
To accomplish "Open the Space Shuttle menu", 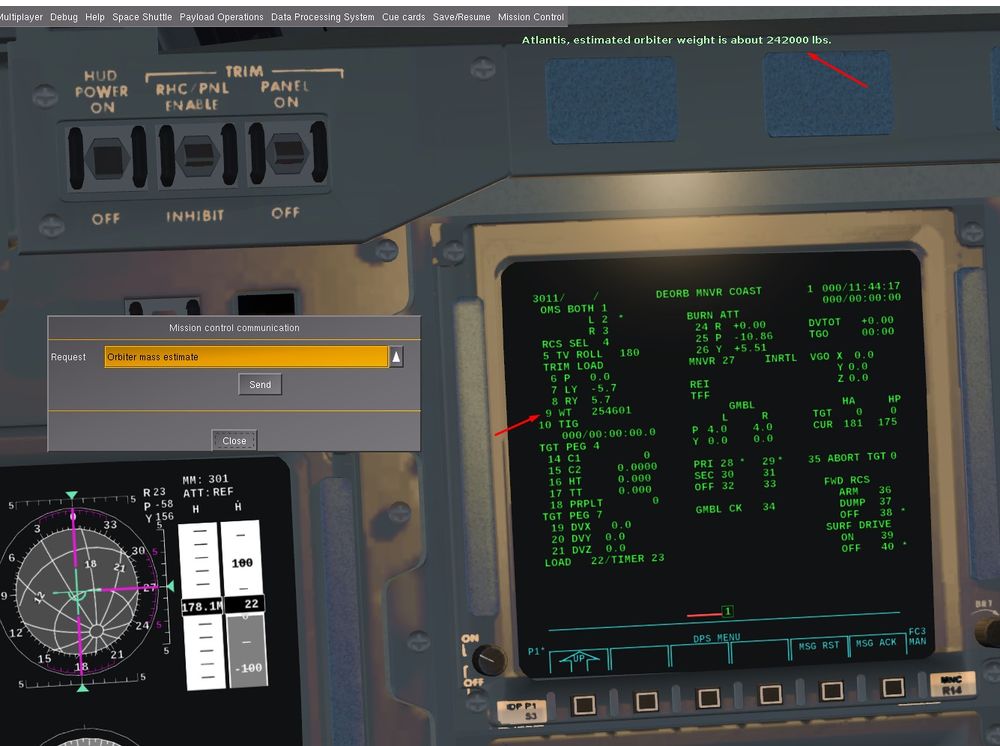I will [x=142, y=17].
